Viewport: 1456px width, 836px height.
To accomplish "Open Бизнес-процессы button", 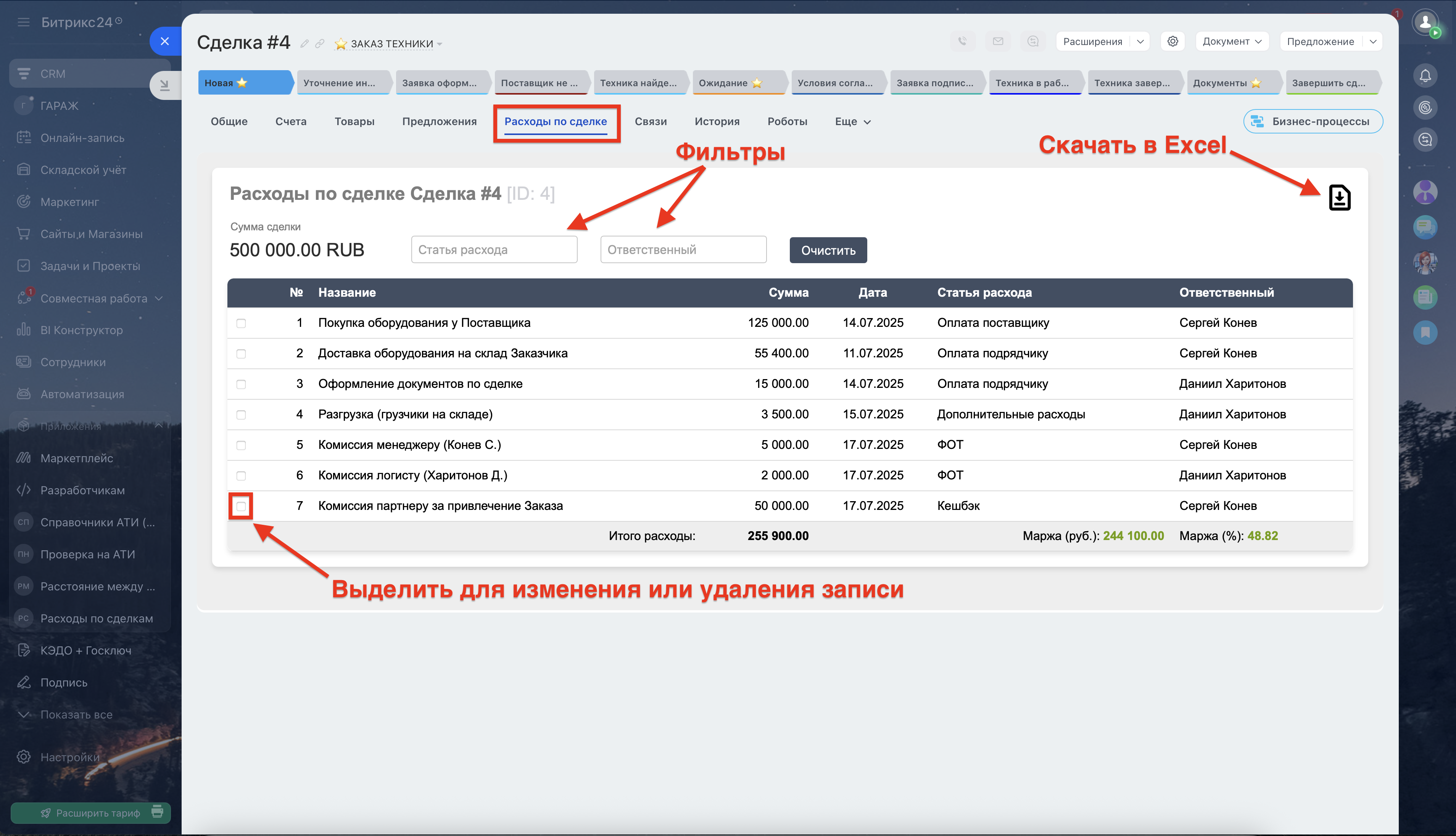I will pyautogui.click(x=1313, y=122).
